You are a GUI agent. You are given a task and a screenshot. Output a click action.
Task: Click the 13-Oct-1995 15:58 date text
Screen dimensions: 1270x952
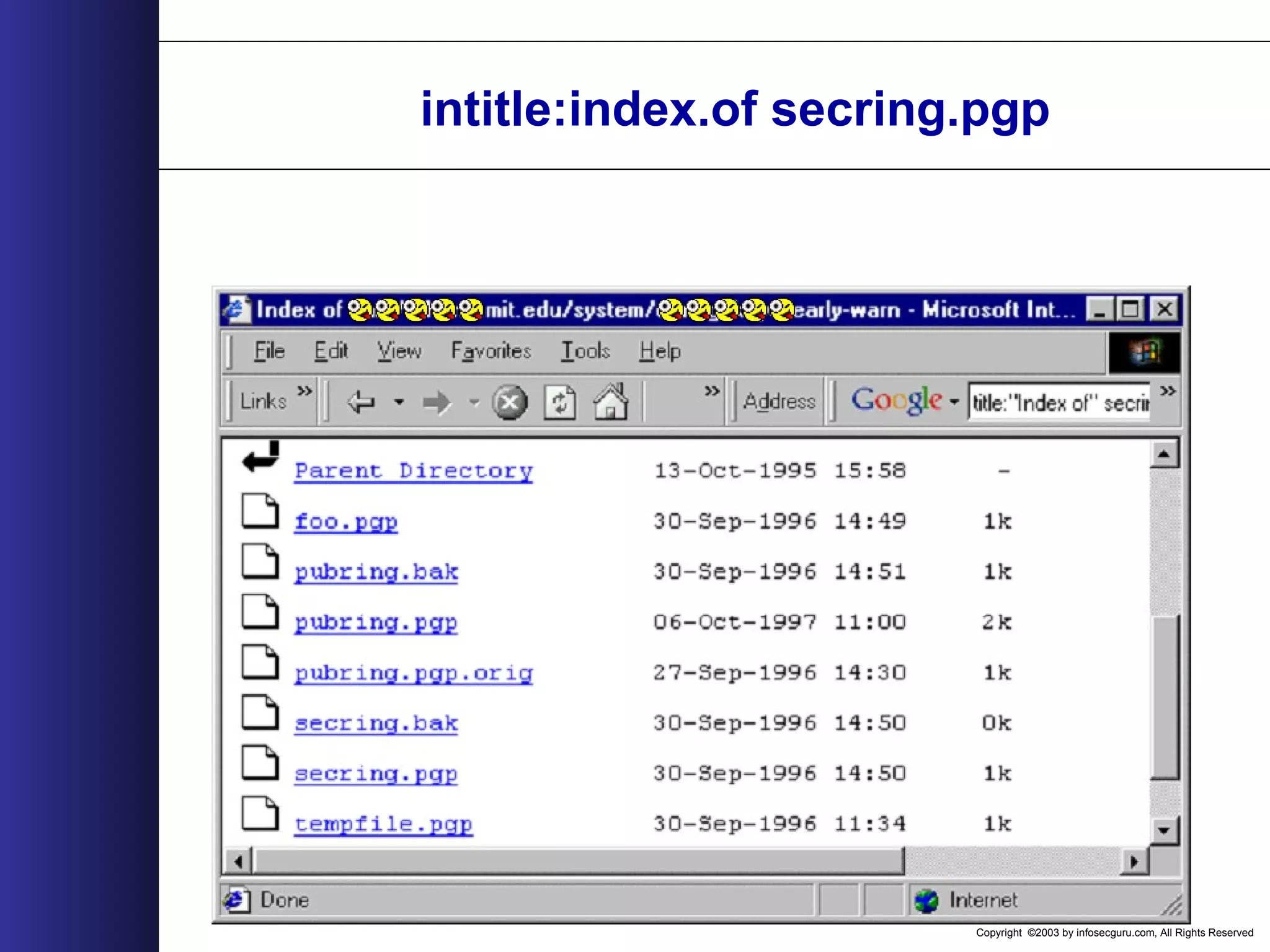tap(780, 470)
